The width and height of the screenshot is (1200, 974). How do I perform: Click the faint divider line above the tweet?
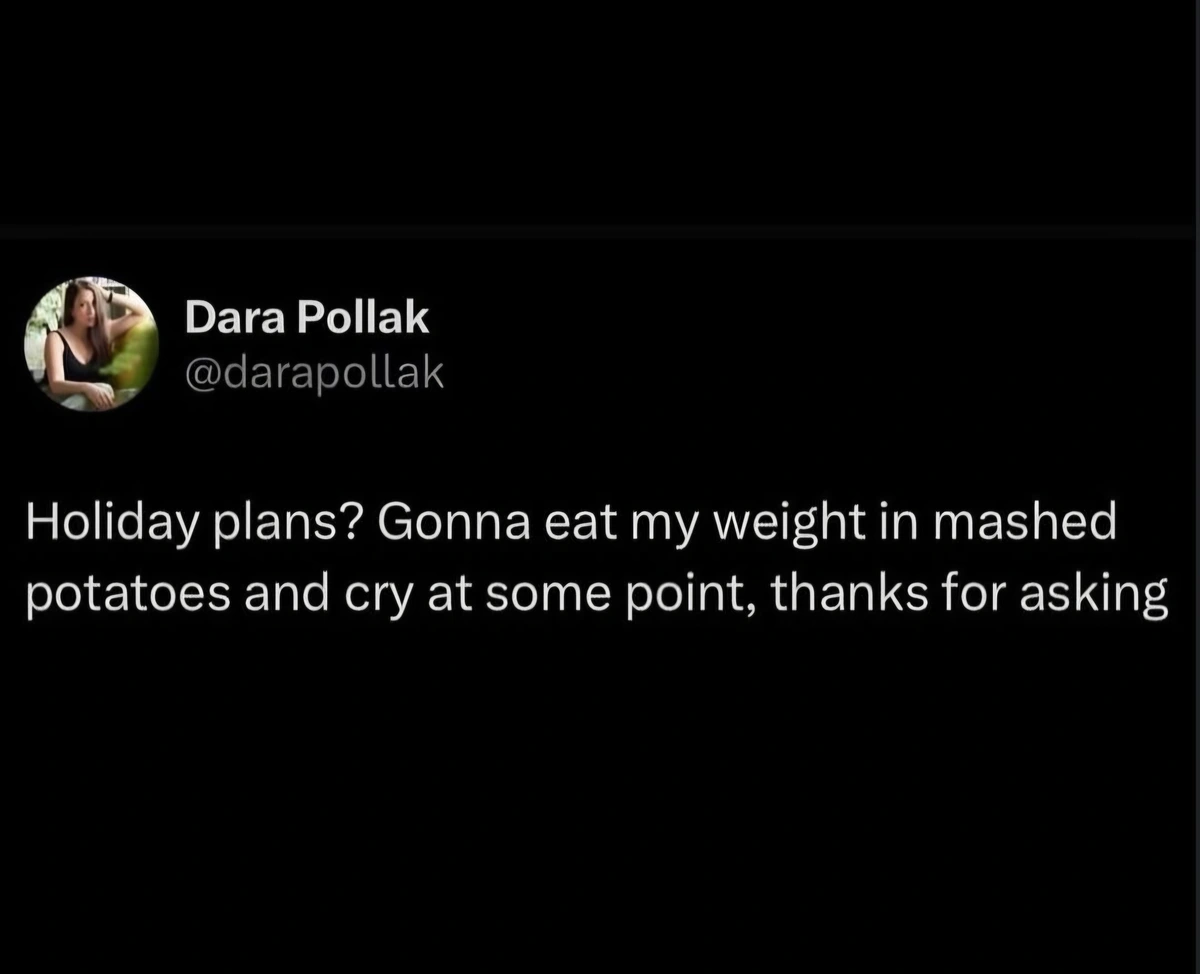click(600, 232)
